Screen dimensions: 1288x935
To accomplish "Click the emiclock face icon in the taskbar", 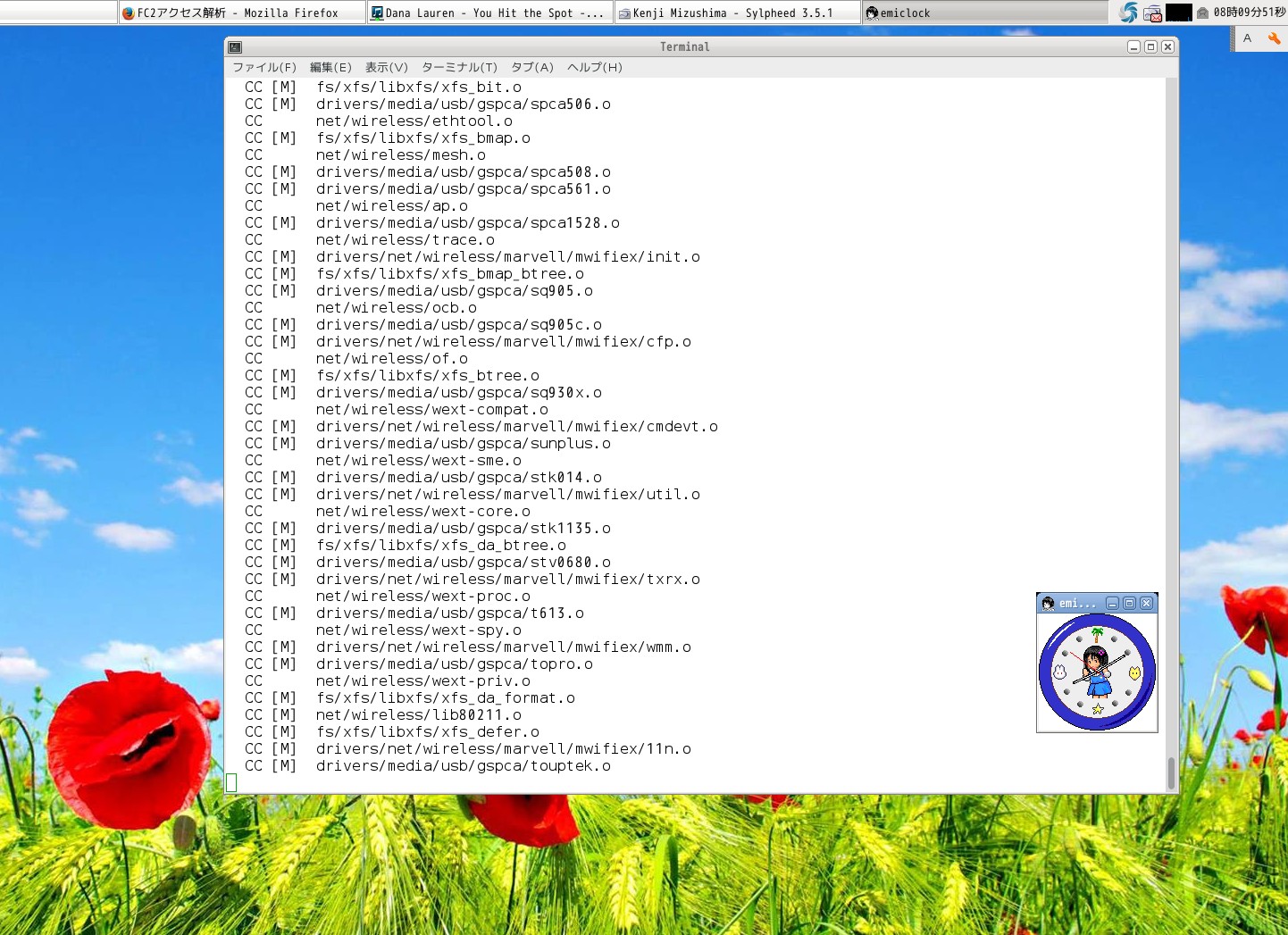I will [872, 13].
